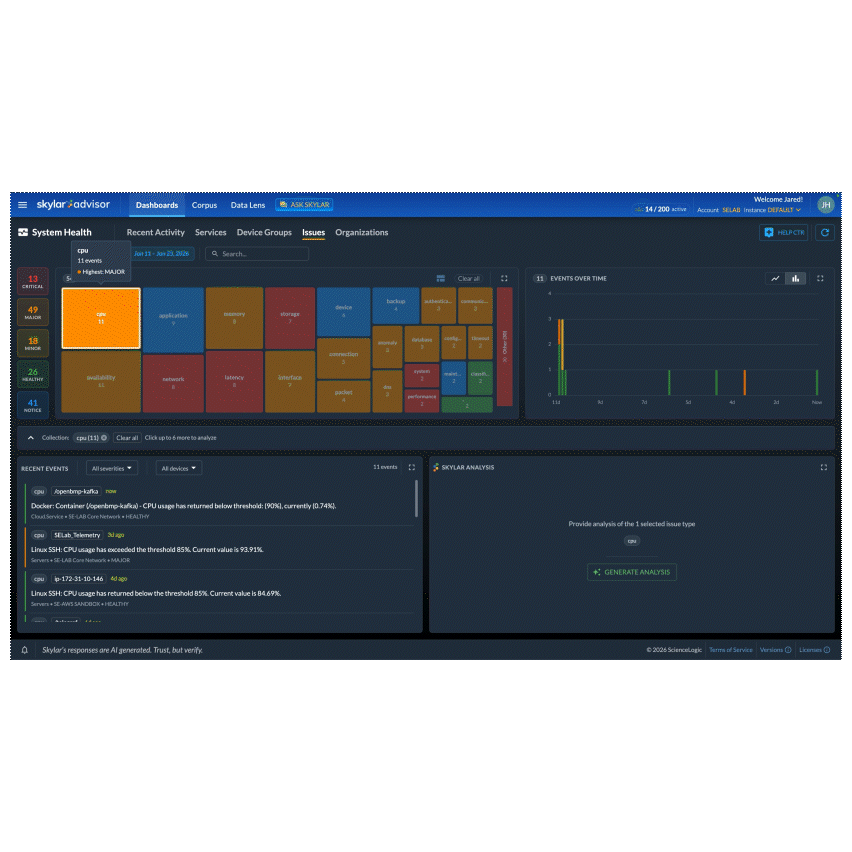Open the hamburger navigation menu
The width and height of the screenshot is (852, 852).
(22, 205)
